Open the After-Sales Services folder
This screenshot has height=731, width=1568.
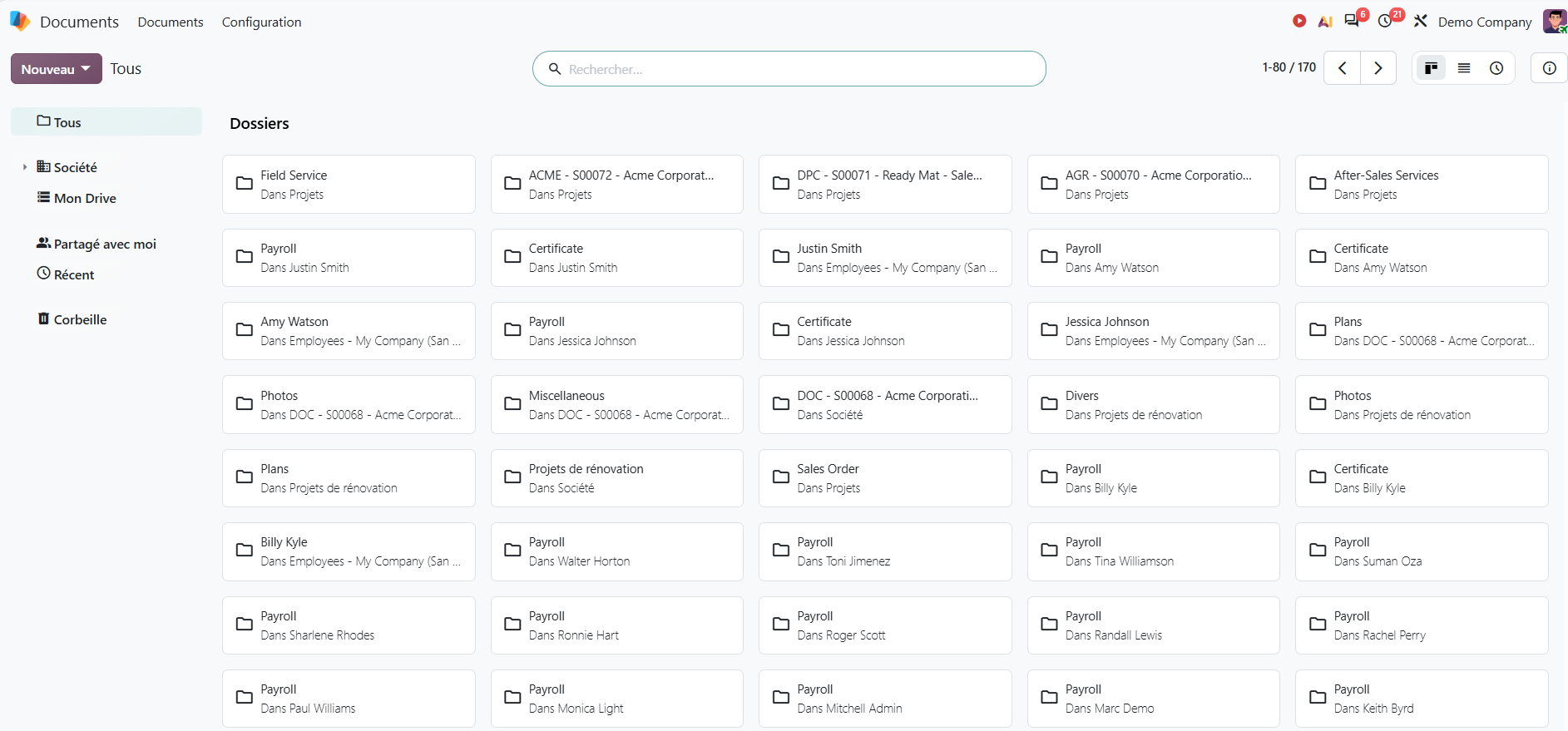[1422, 184]
